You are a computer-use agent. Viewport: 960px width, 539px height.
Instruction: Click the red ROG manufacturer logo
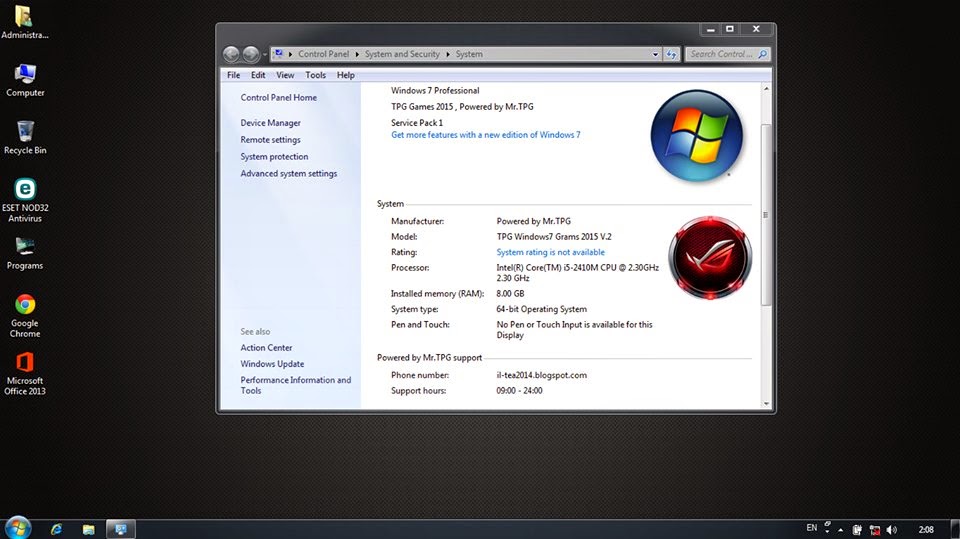coord(710,257)
